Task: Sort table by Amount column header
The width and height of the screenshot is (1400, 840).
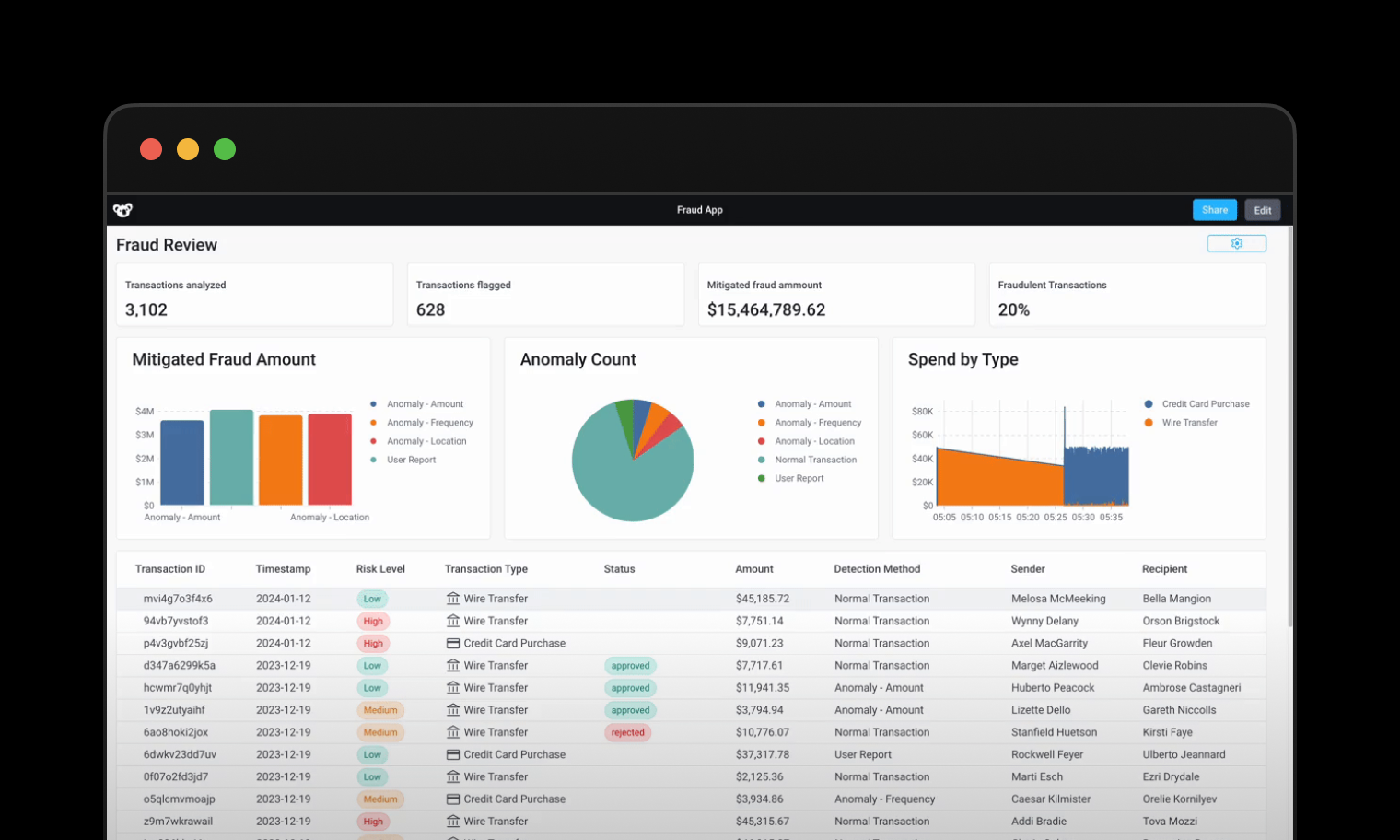Action: [x=754, y=569]
